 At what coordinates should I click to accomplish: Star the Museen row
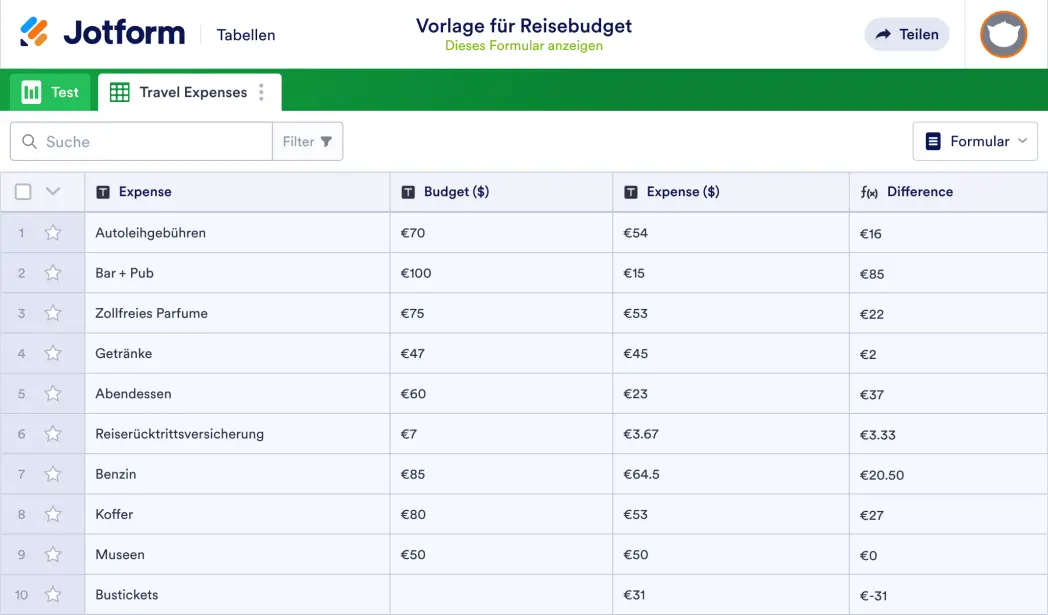53,554
